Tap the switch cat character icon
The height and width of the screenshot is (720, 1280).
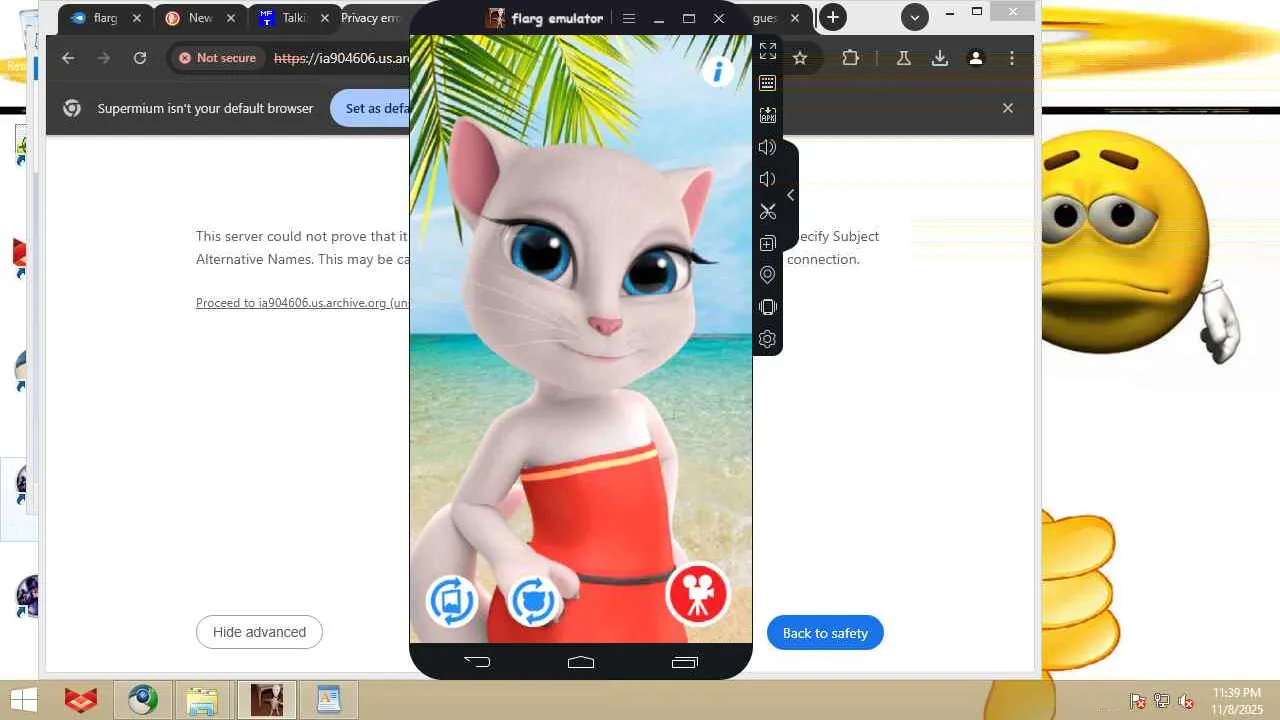click(x=534, y=601)
